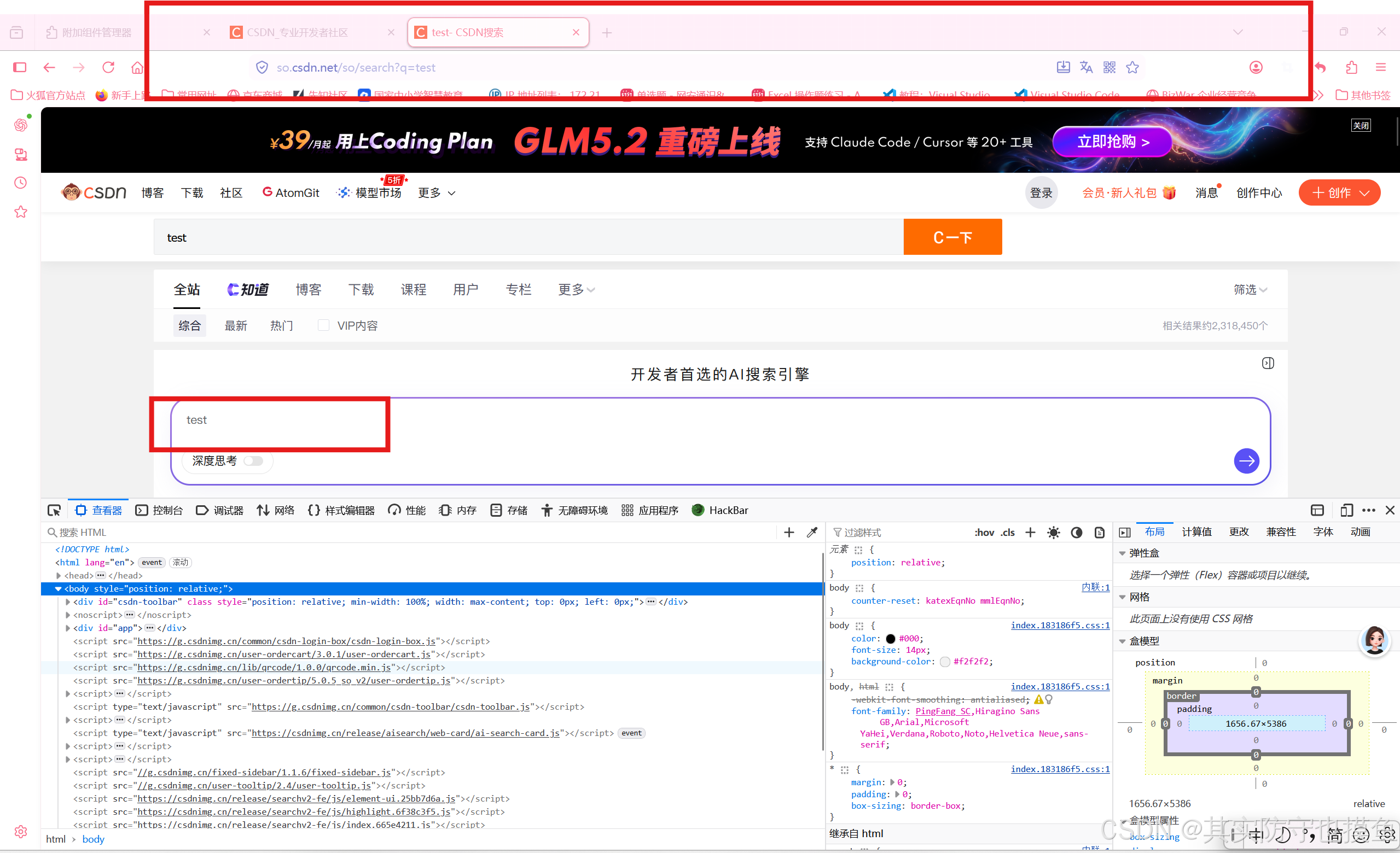This screenshot has width=1400, height=853.
Task: Open the HackBar panel
Action: click(720, 510)
